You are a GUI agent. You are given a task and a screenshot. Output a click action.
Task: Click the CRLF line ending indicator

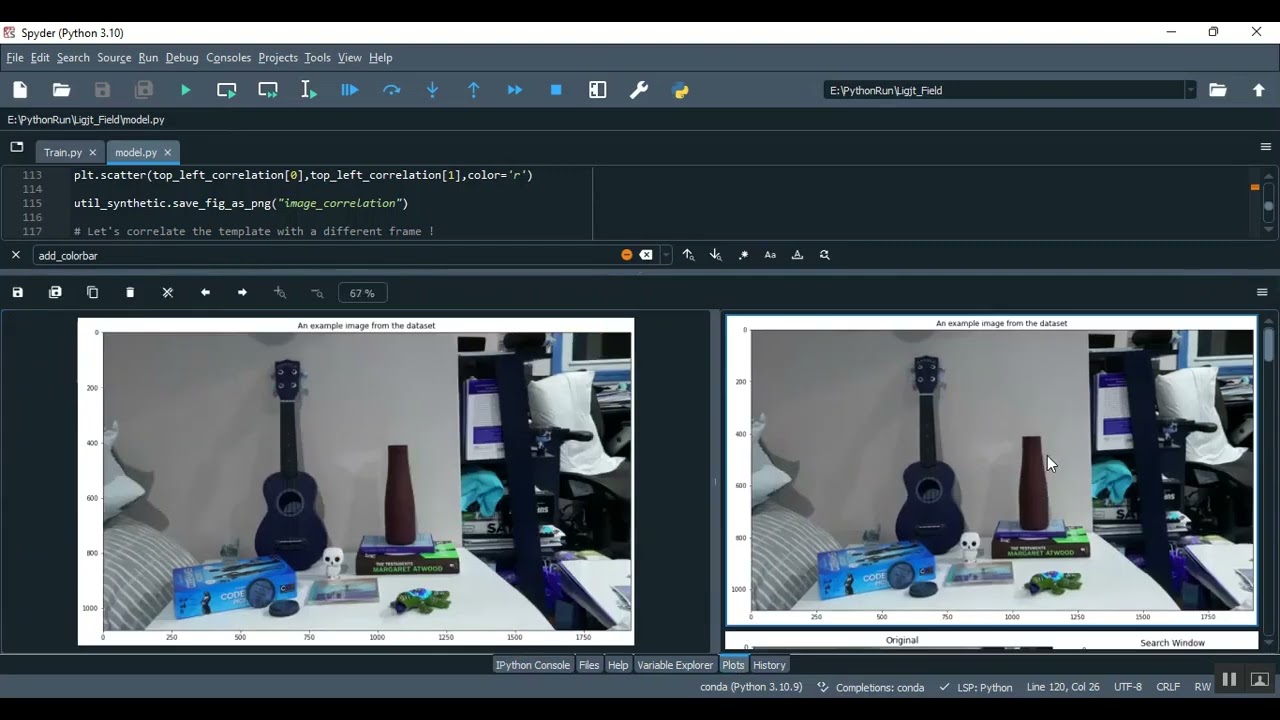(1168, 687)
